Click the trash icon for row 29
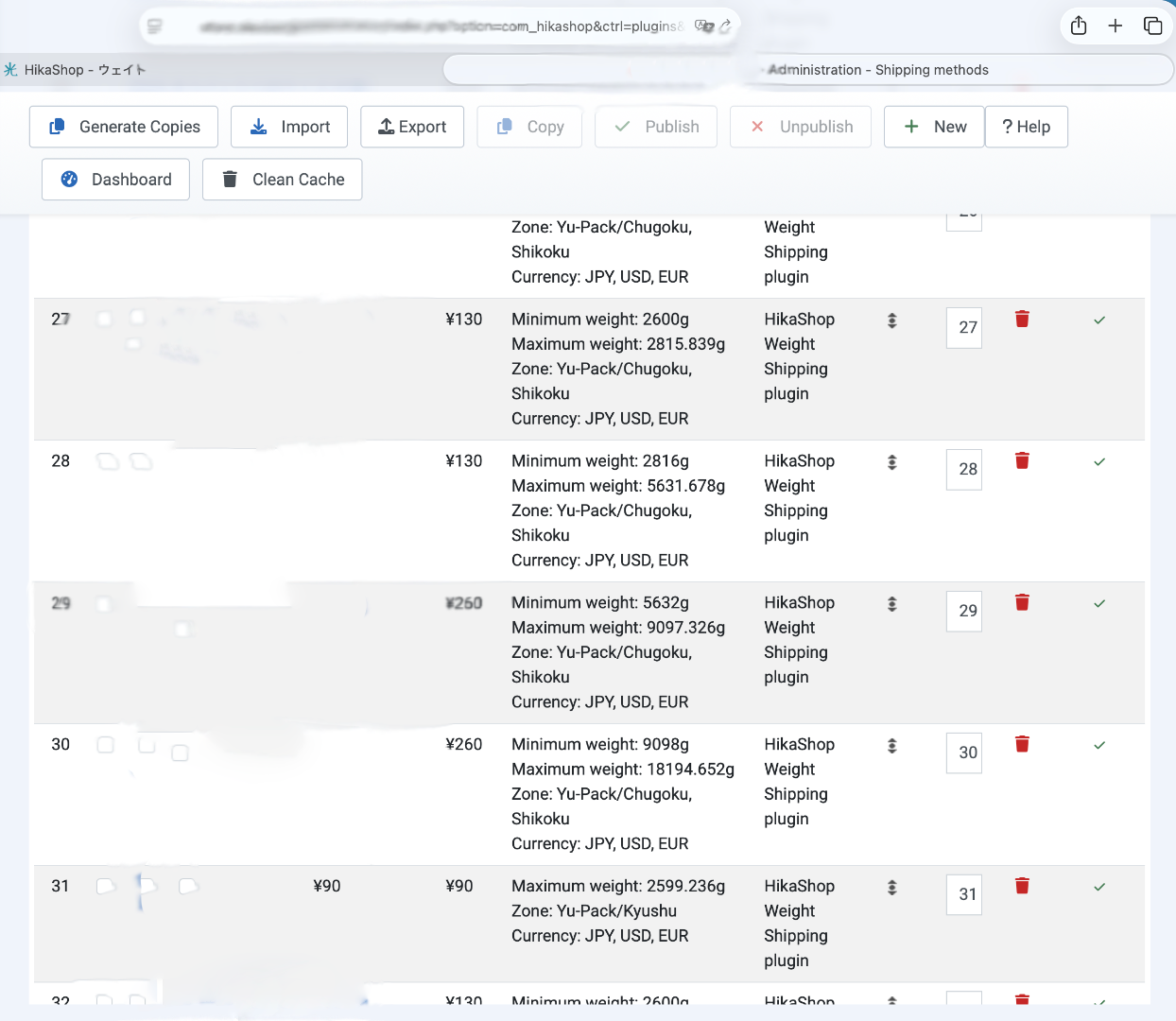Viewport: 1176px width, 1021px height. (x=1022, y=603)
